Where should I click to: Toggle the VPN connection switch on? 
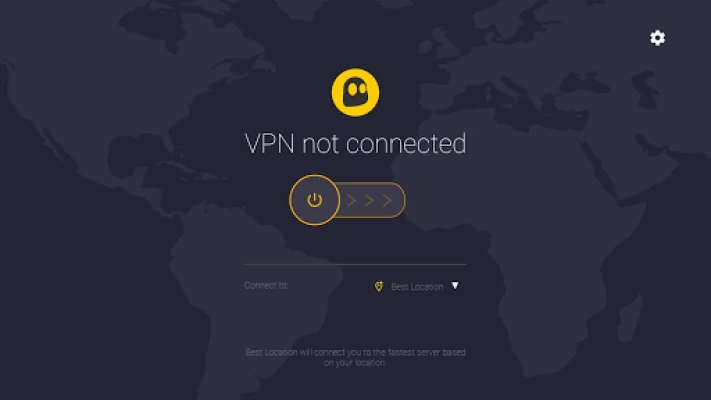click(x=347, y=200)
